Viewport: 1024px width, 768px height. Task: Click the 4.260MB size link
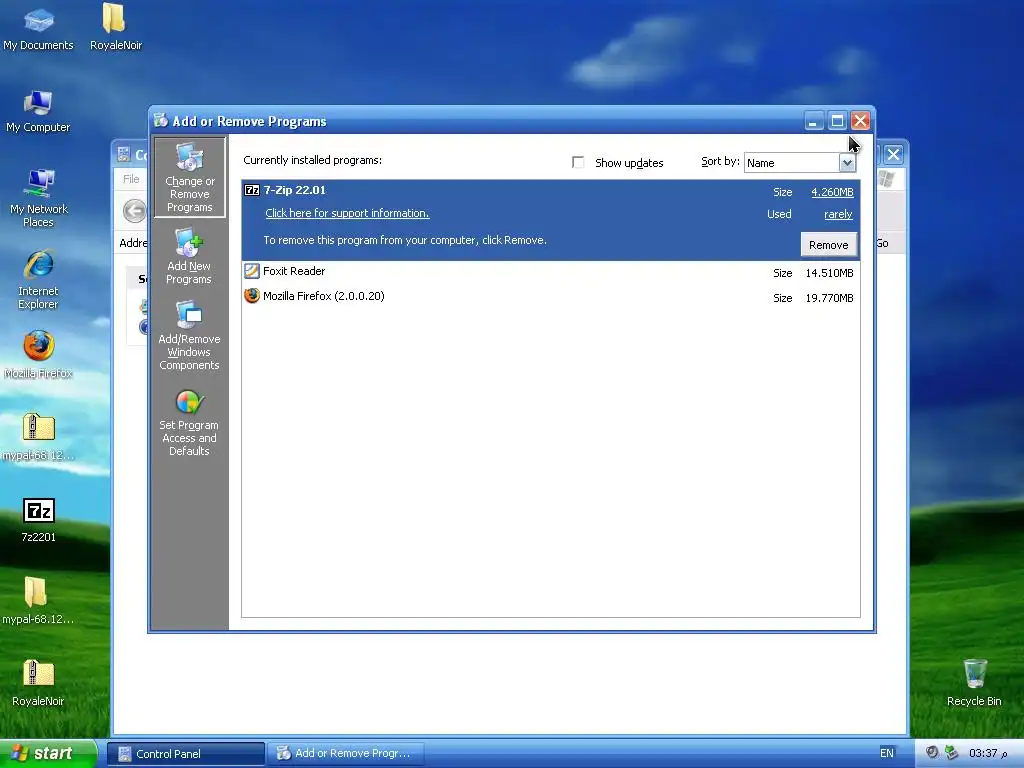pos(832,192)
